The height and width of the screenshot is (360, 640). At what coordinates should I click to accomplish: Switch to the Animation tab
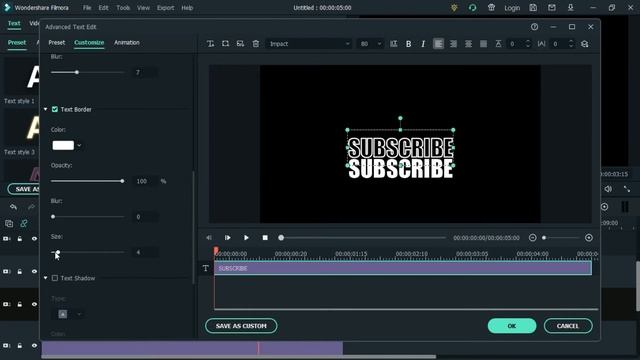click(127, 42)
